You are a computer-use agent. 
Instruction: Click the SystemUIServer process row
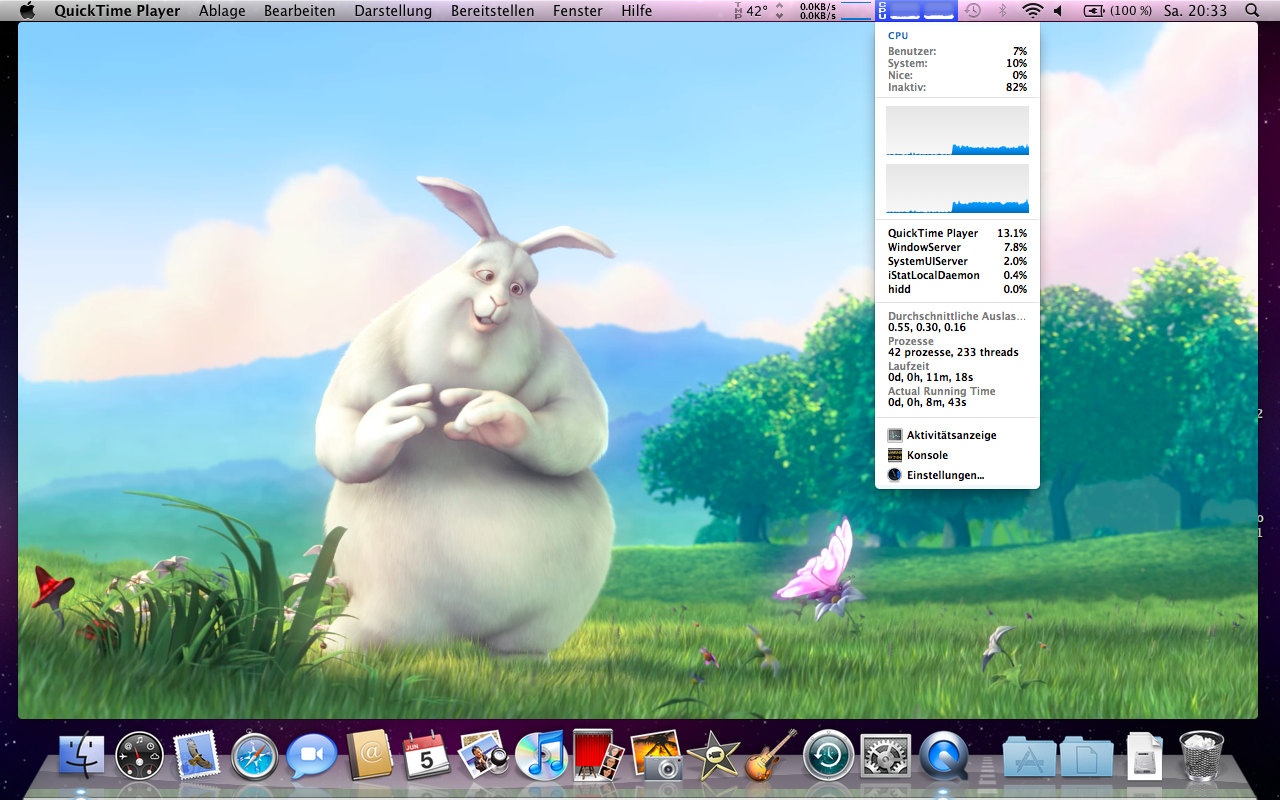(x=957, y=261)
